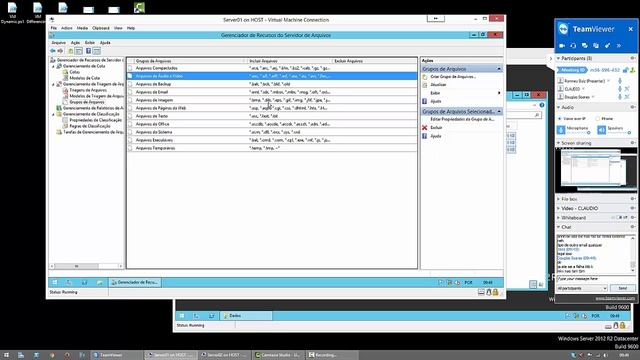
Task: Click the Regras de Classificação tree node
Action: pos(89,126)
